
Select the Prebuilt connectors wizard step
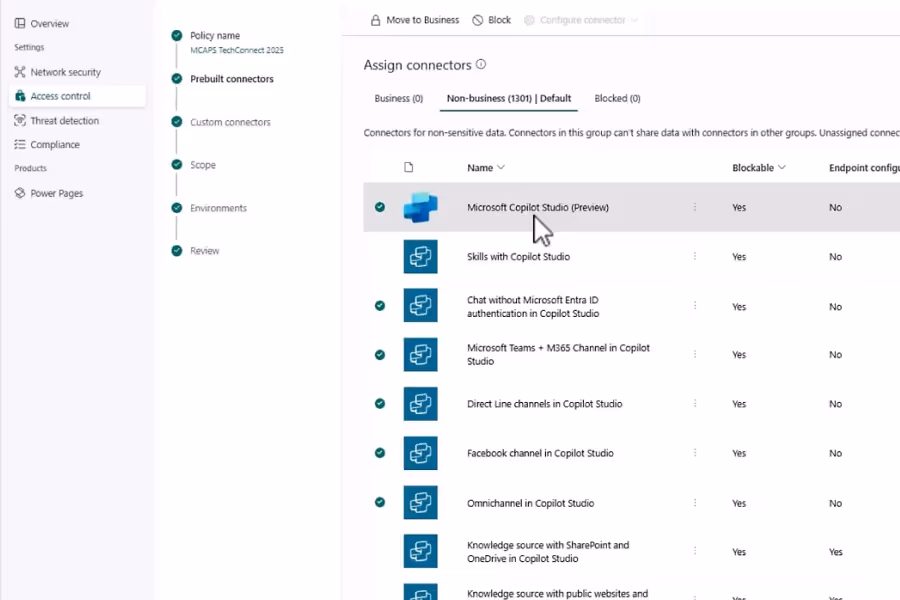(232, 79)
